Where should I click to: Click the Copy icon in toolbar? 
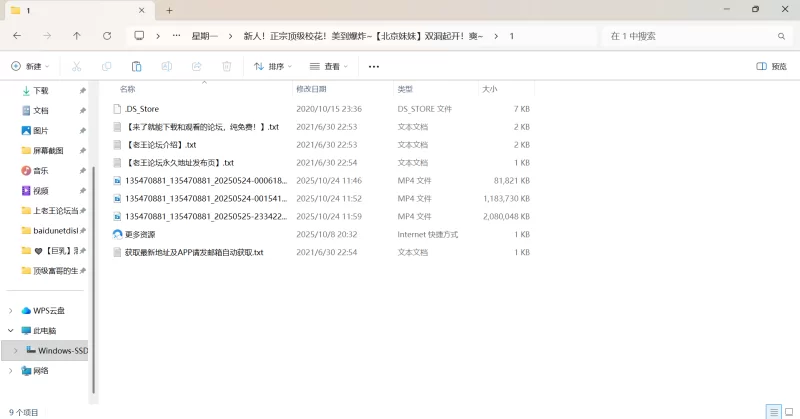[x=106, y=67]
